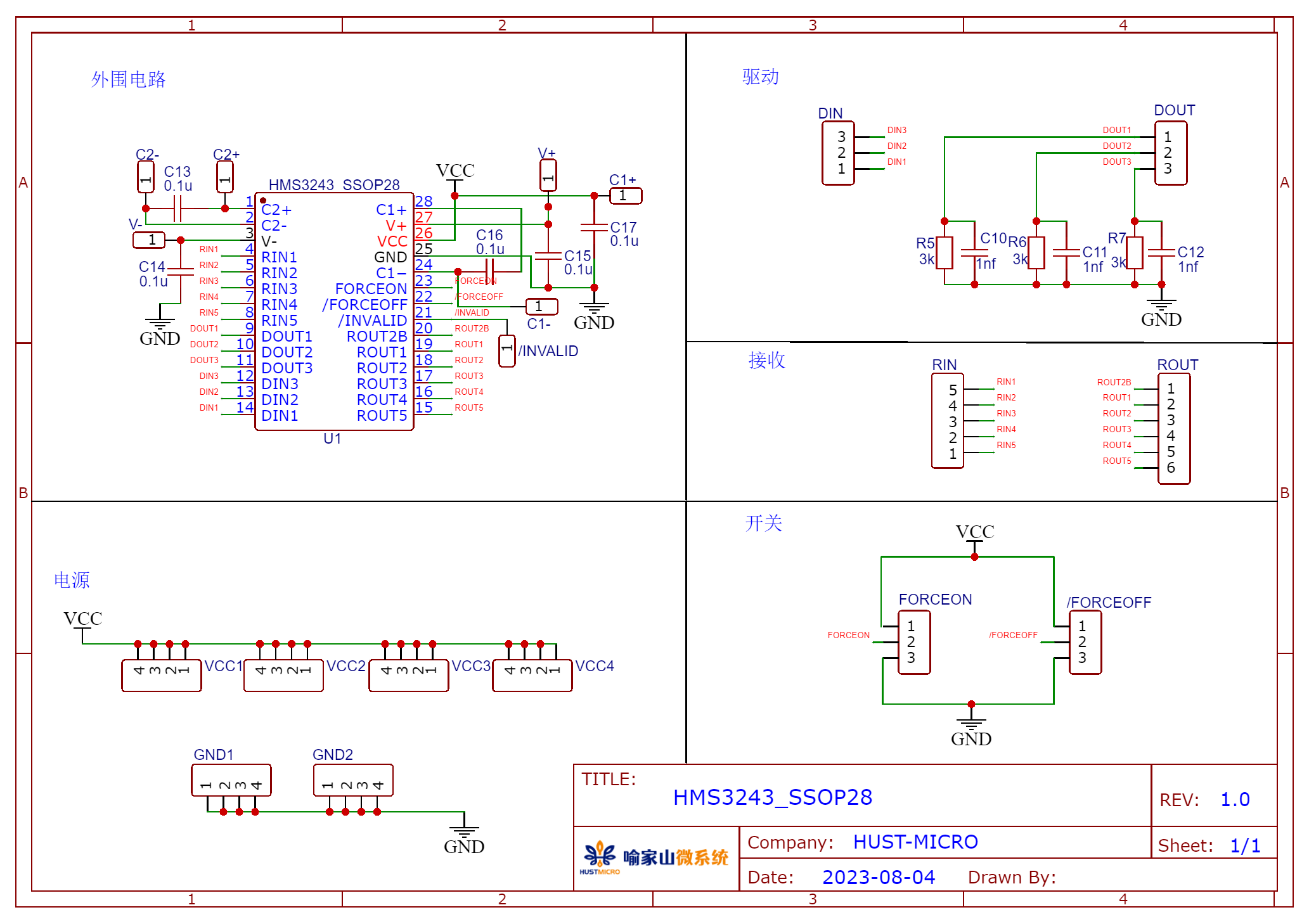This screenshot has height=924, width=1309.
Task: Click the C1- test point connector
Action: (x=542, y=307)
